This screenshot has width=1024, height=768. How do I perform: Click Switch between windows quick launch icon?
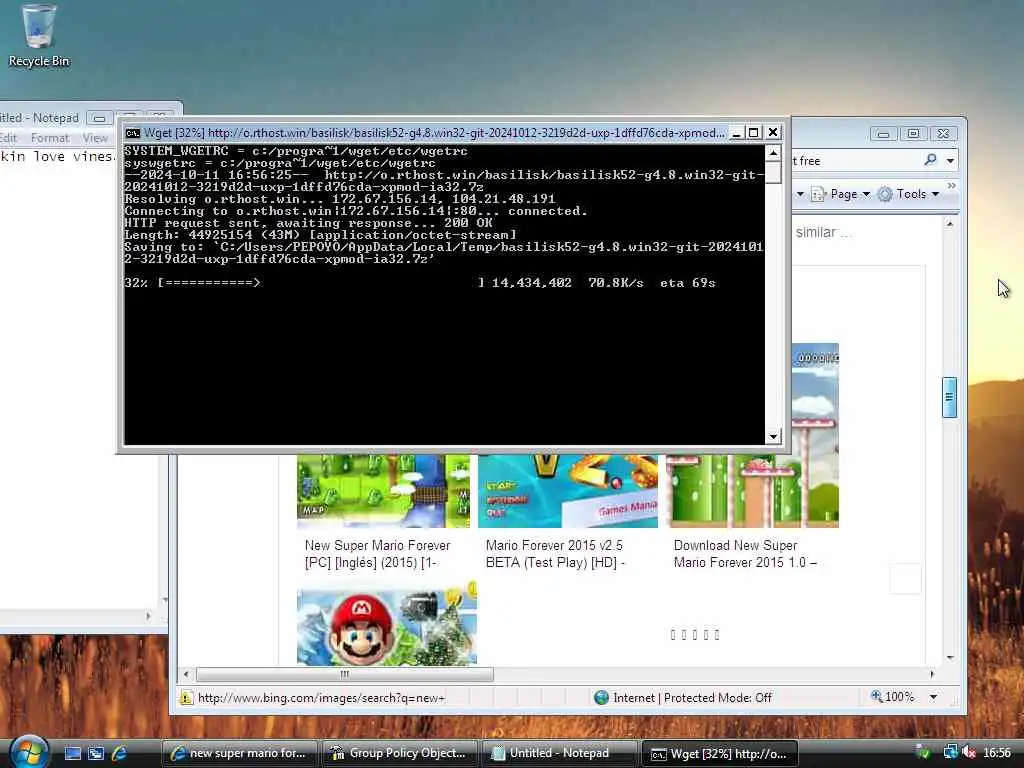coord(96,754)
